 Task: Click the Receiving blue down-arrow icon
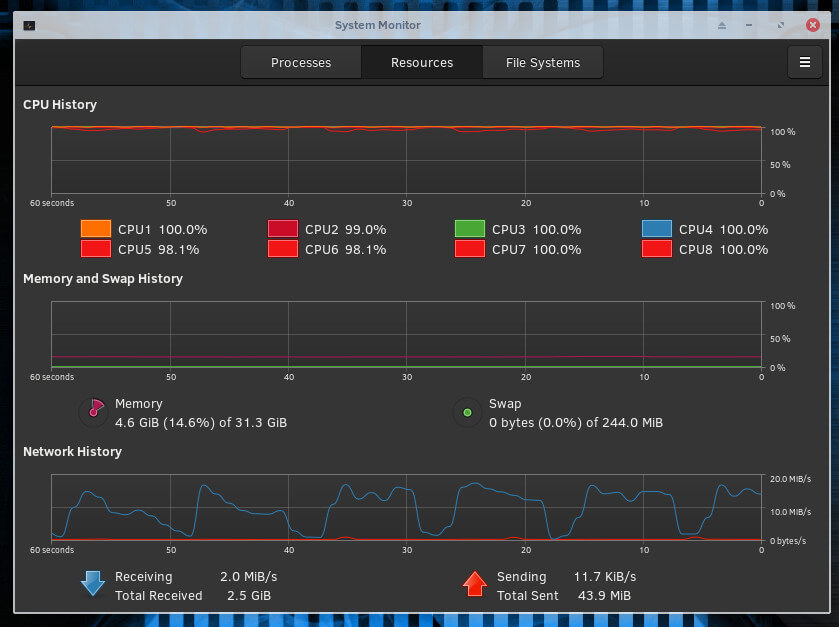pos(93,584)
